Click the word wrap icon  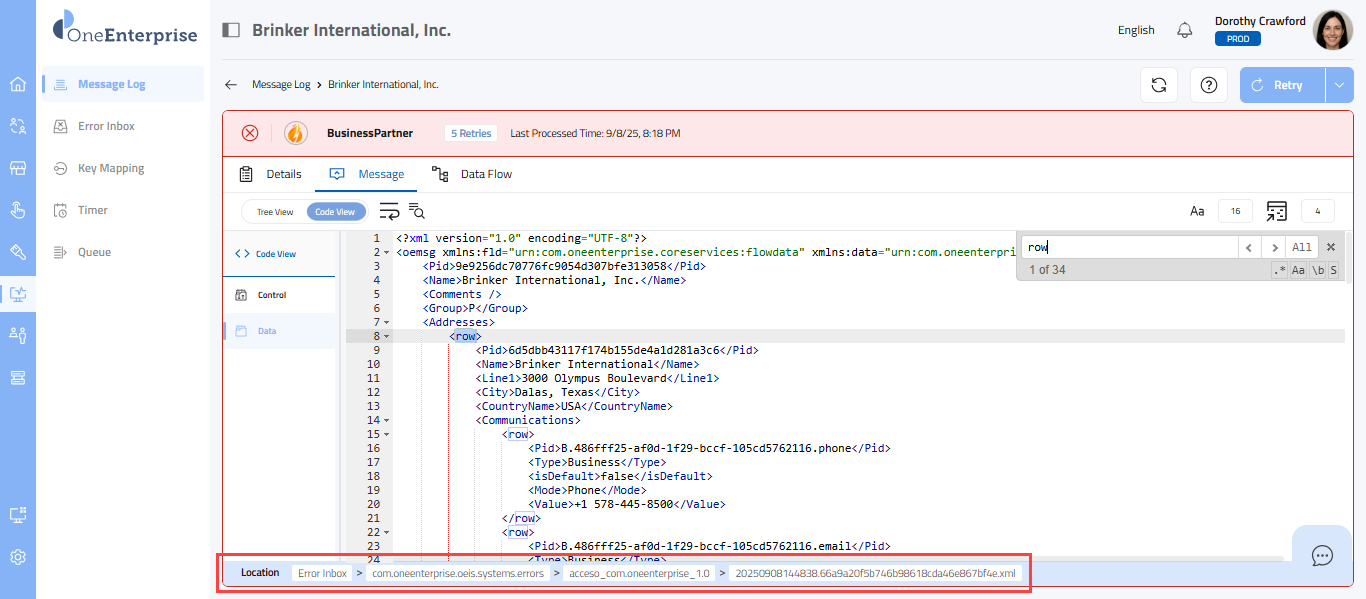pos(389,211)
